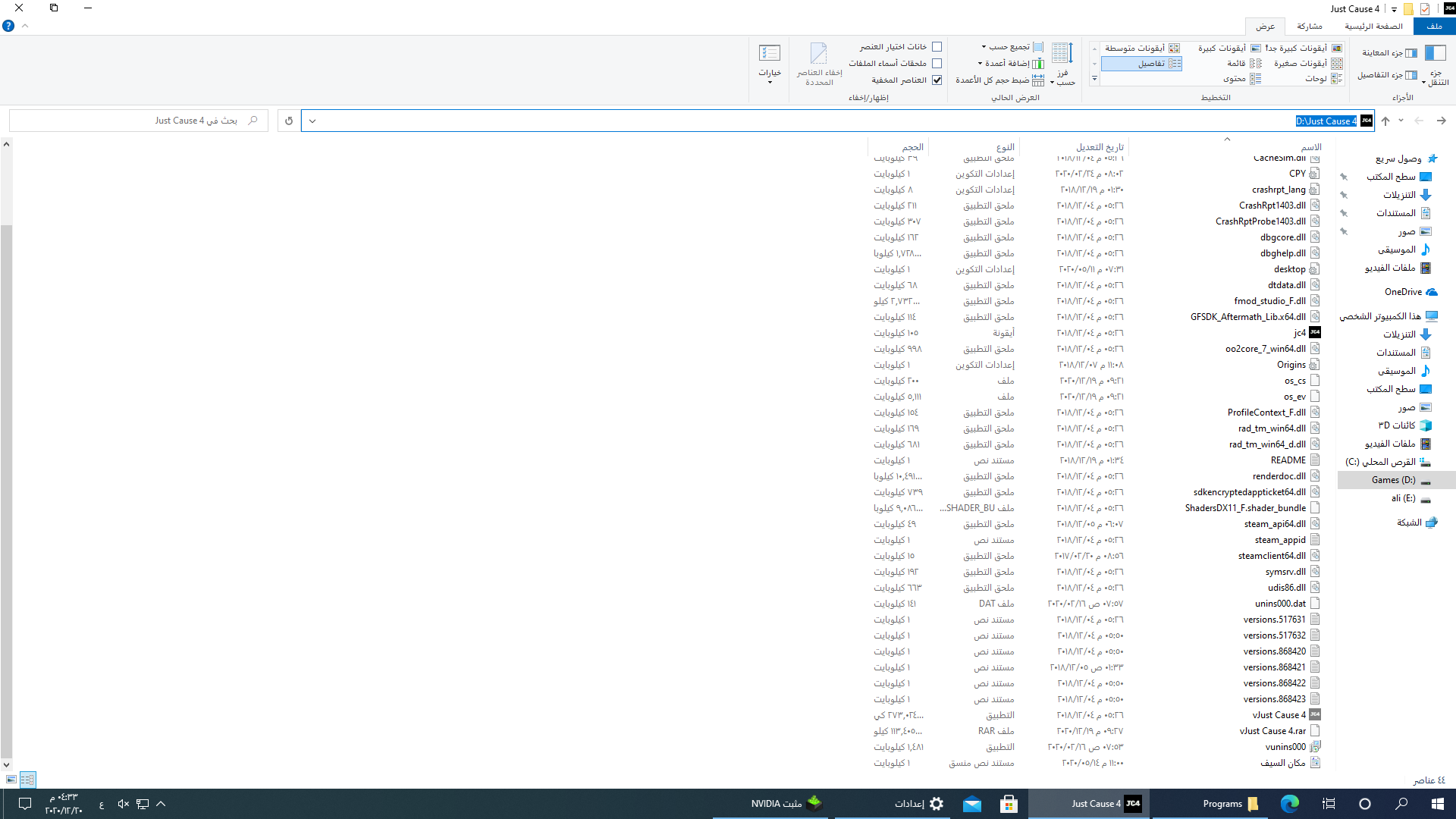Go back using the back arrow
The height and width of the screenshot is (819, 1456).
1442,121
